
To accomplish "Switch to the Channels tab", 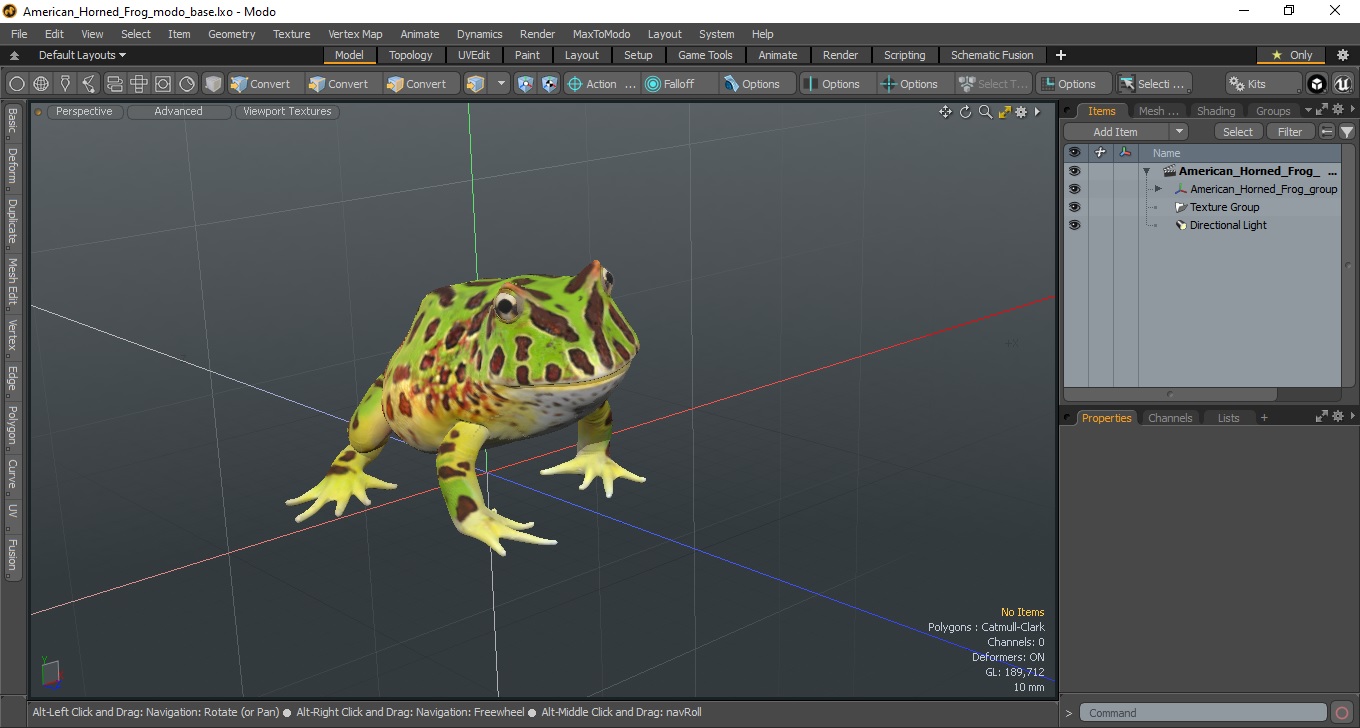I will pyautogui.click(x=1170, y=418).
